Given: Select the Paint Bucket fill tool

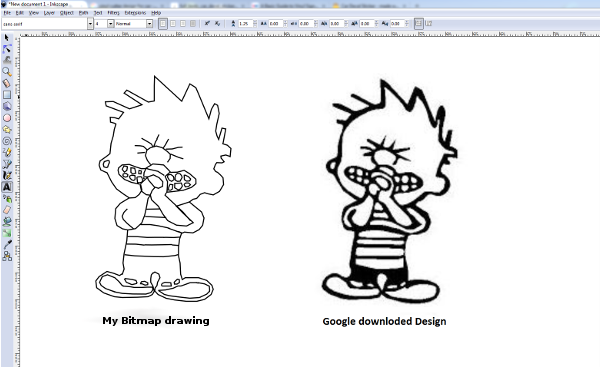Looking at the screenshot, I should (7, 221).
